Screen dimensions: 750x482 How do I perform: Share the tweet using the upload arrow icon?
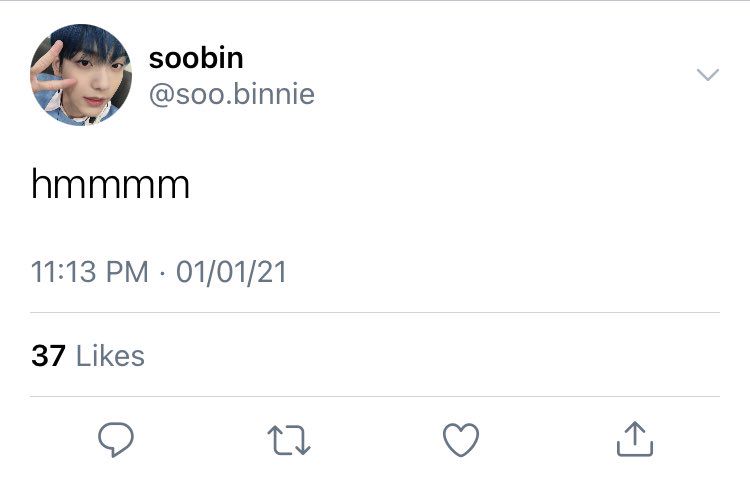coord(634,439)
